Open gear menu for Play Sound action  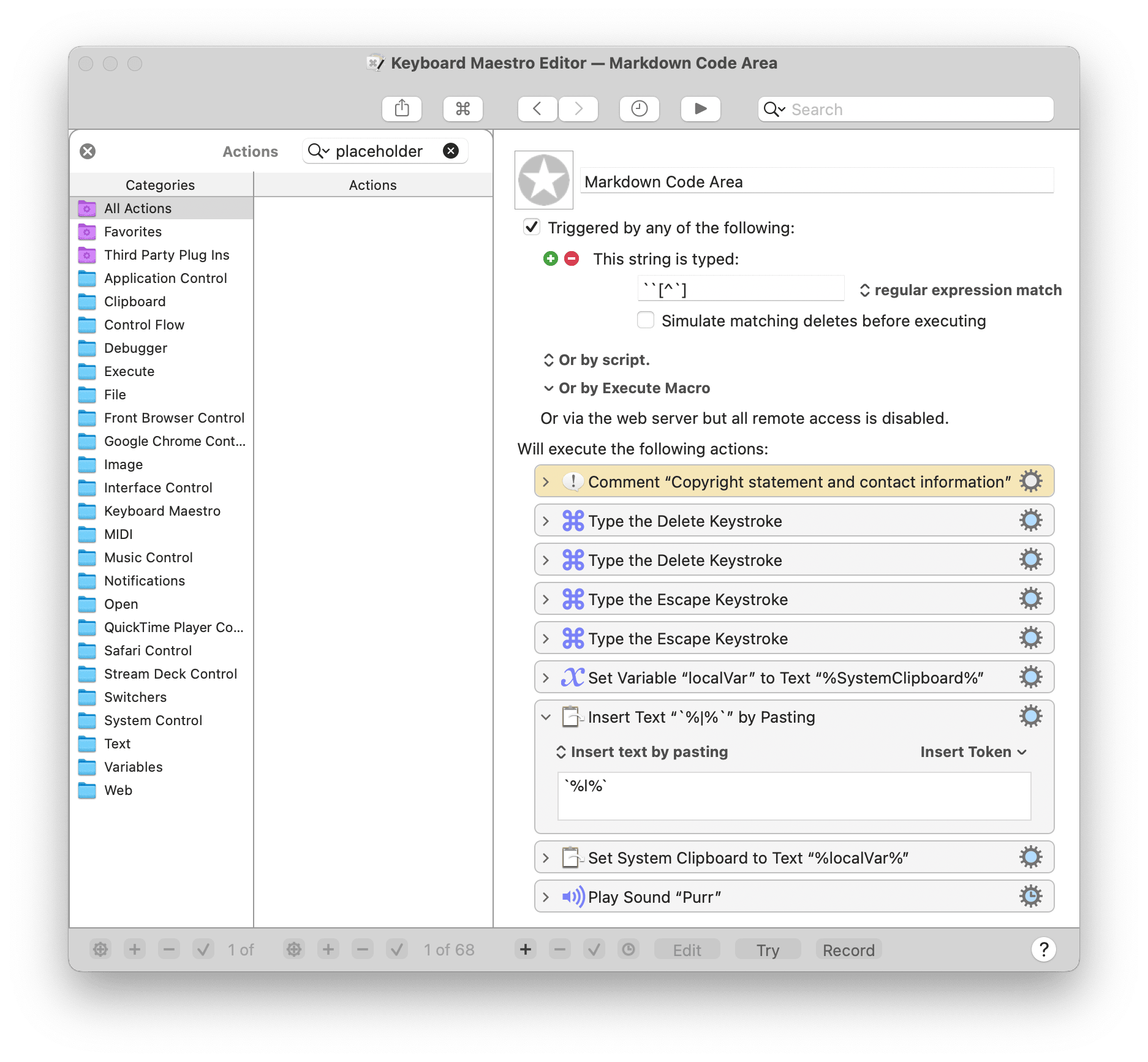pyautogui.click(x=1031, y=897)
